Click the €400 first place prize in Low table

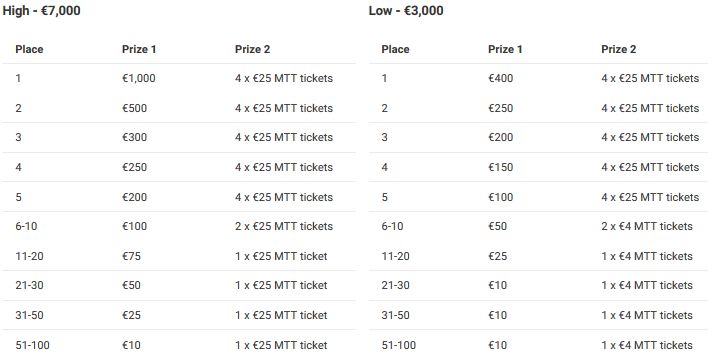pyautogui.click(x=500, y=78)
